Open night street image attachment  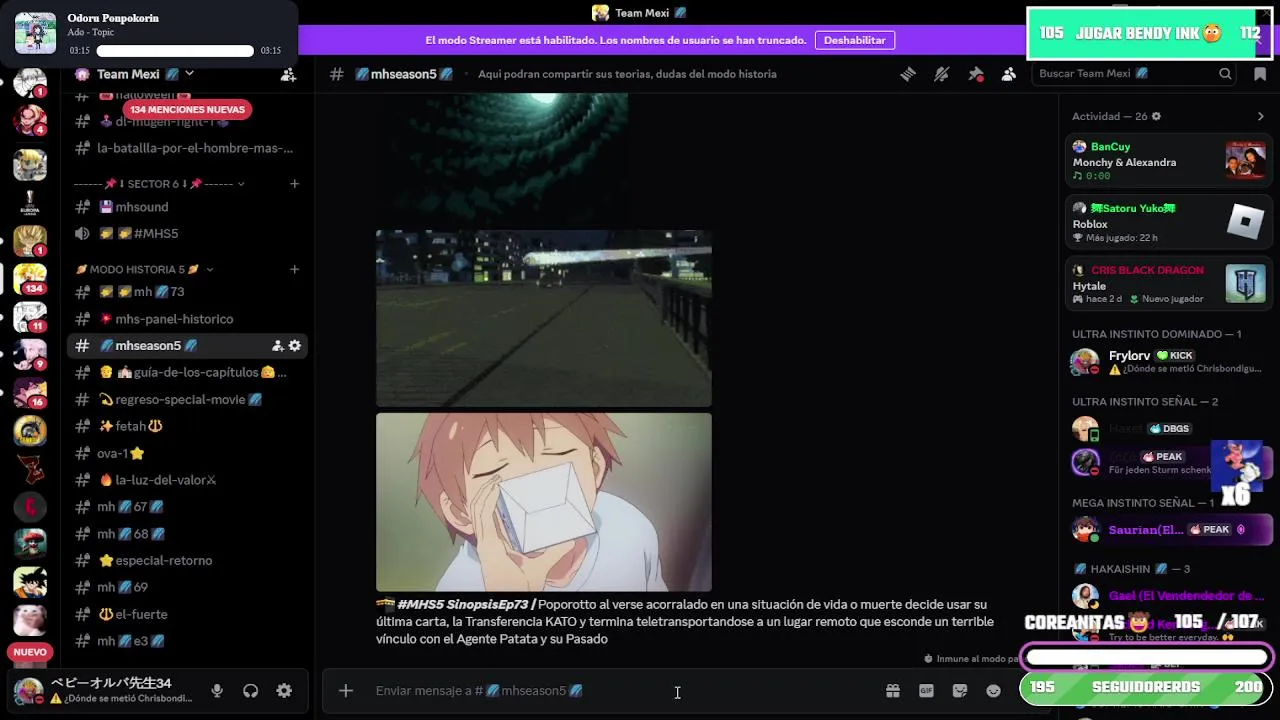click(544, 318)
